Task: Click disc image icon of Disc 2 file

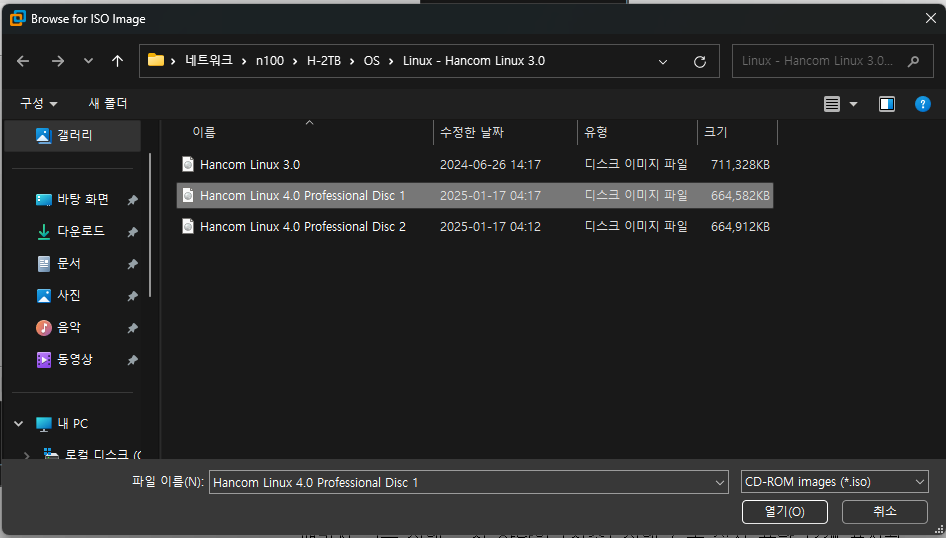Action: pos(188,227)
